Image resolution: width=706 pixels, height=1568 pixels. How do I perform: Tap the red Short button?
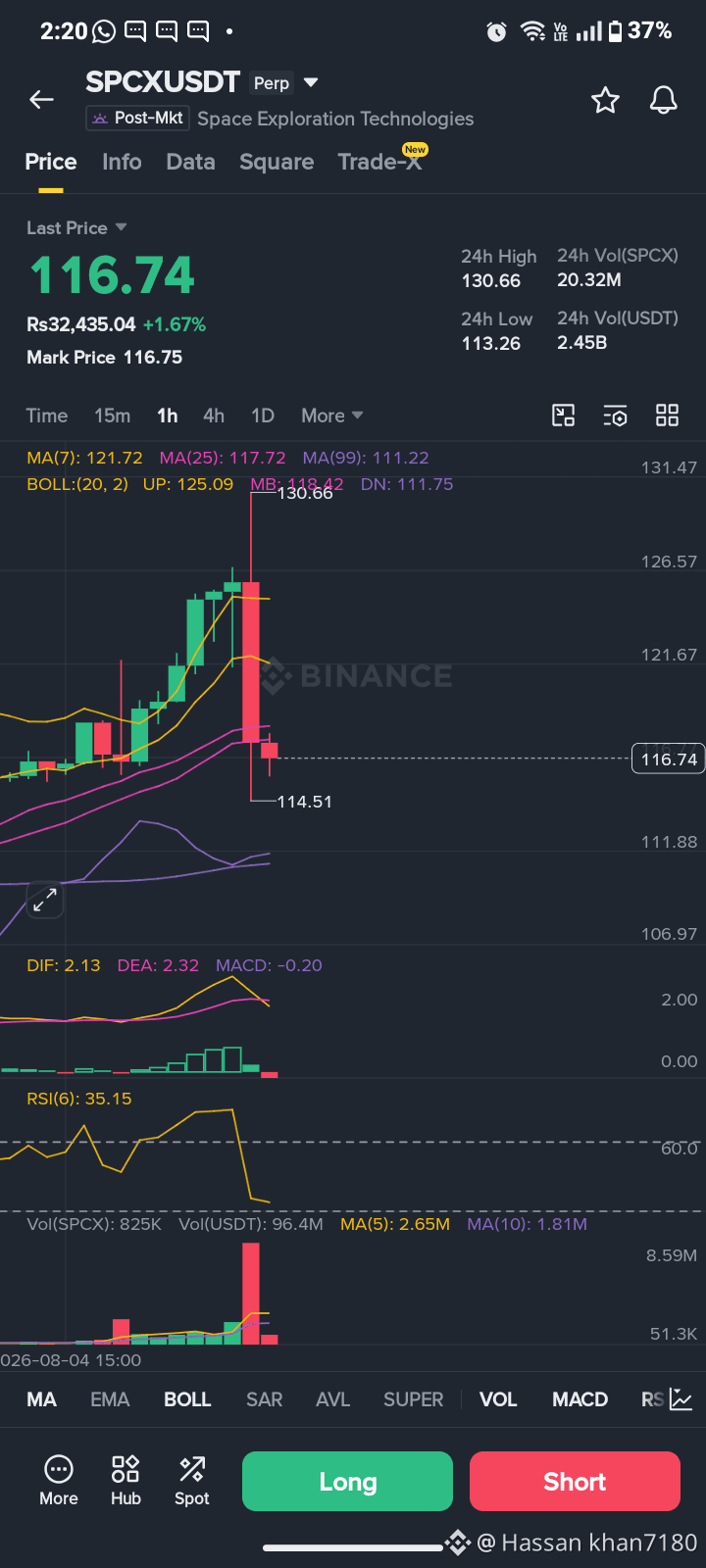tap(575, 1481)
